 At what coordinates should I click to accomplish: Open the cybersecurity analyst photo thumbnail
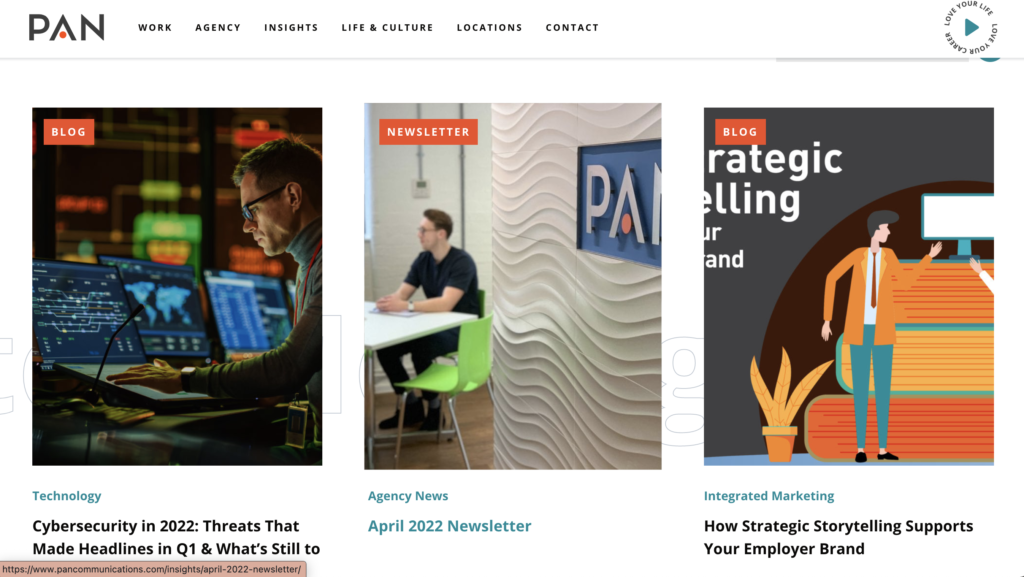click(177, 287)
